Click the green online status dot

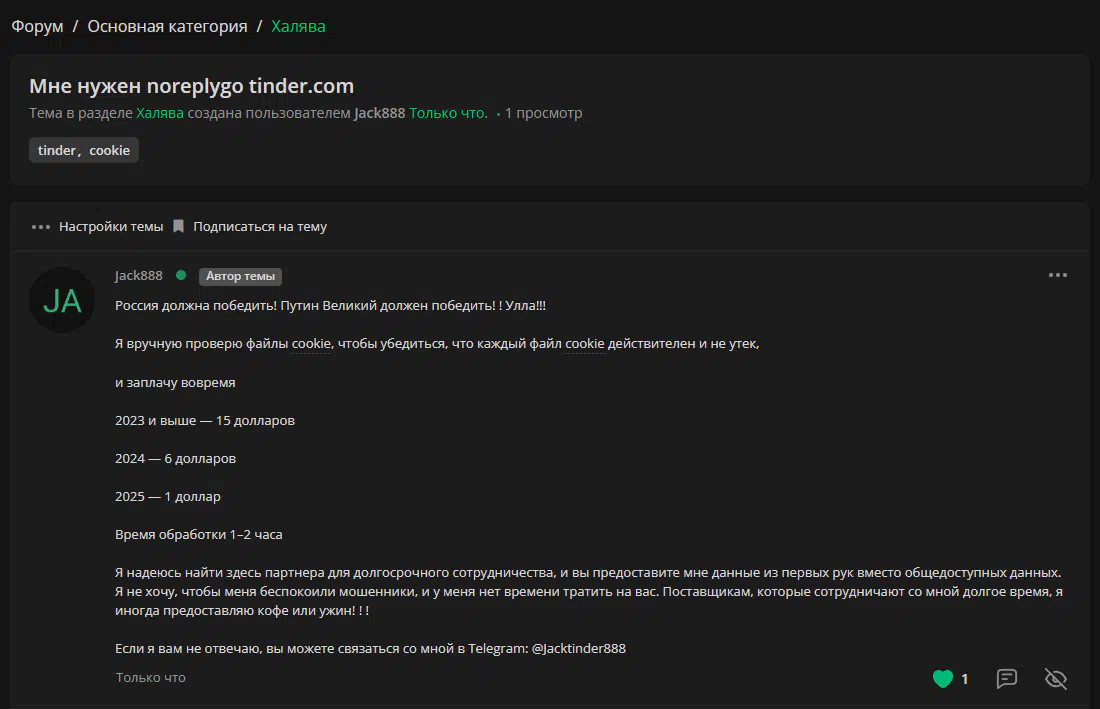point(181,275)
